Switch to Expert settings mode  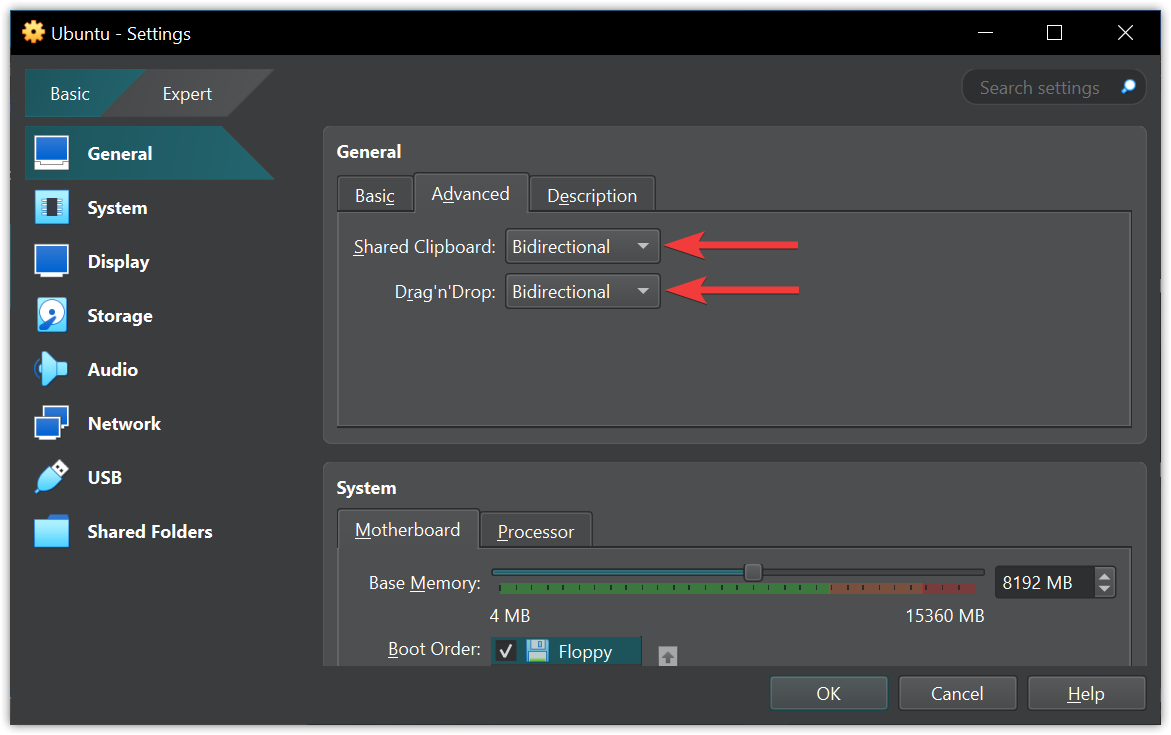[187, 93]
